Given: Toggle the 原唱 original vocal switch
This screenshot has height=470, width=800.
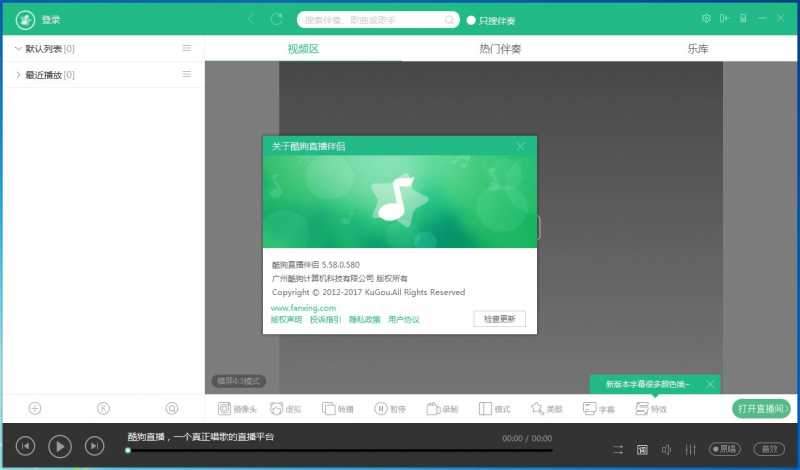Looking at the screenshot, I should click(x=724, y=449).
